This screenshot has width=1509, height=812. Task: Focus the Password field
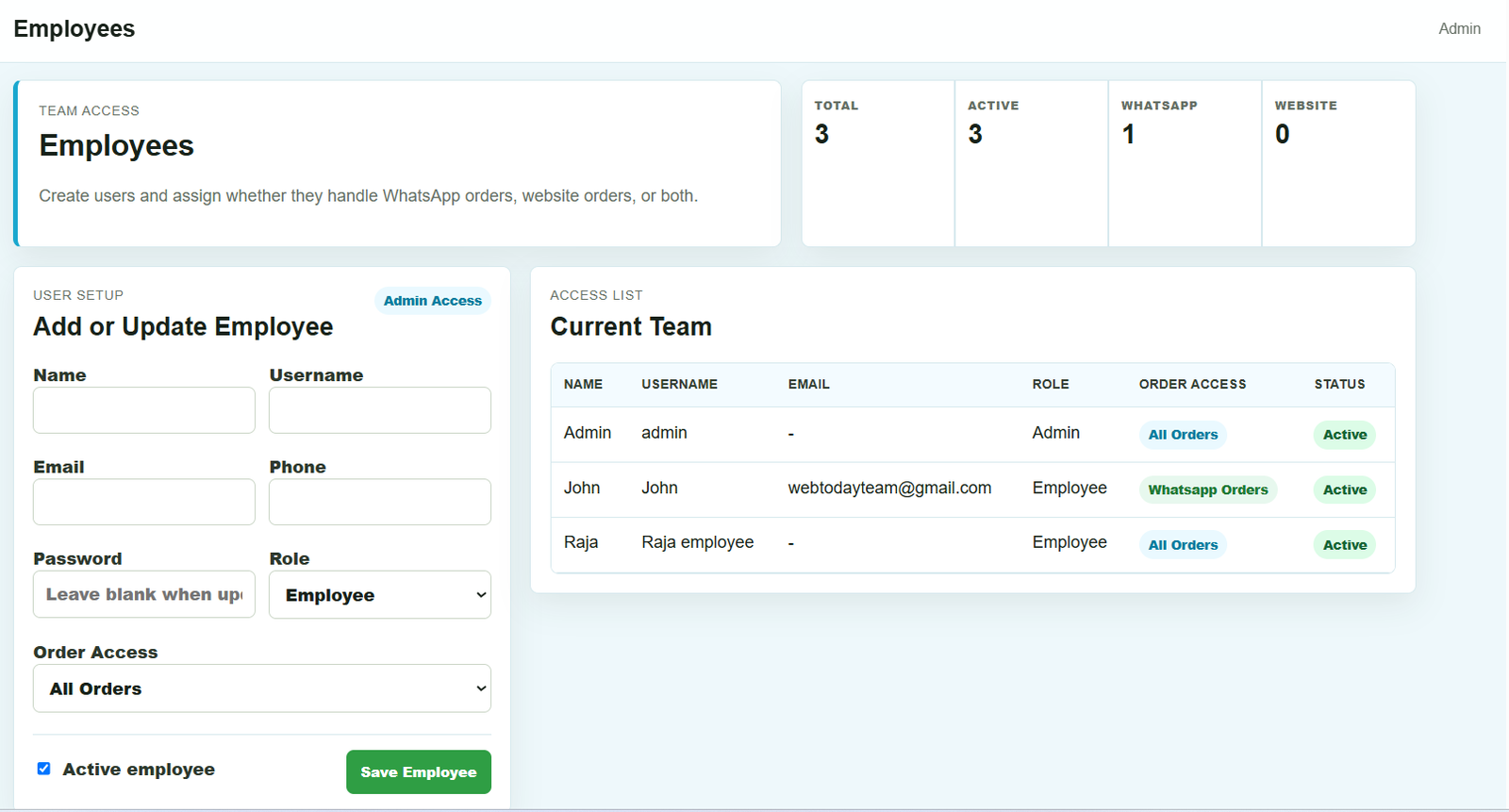click(x=144, y=594)
